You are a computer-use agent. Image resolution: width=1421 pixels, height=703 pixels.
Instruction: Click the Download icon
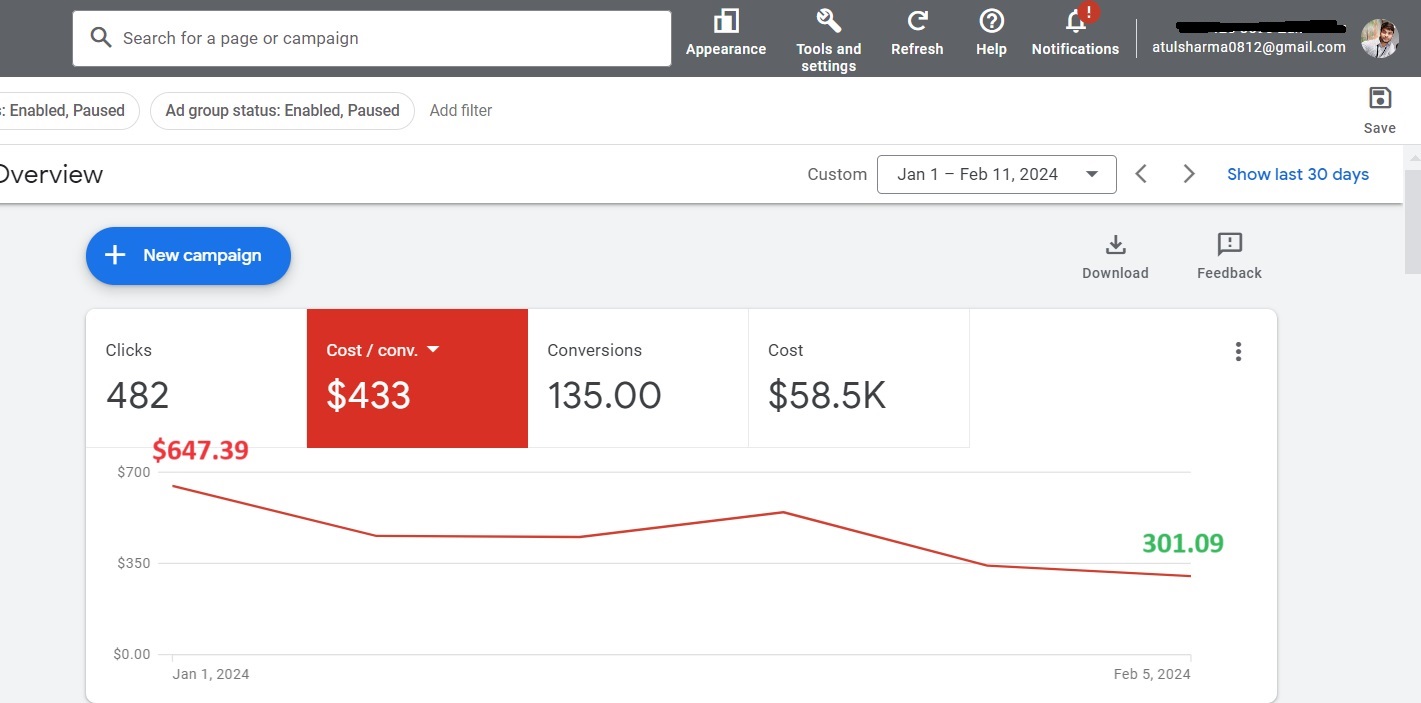click(x=1115, y=245)
